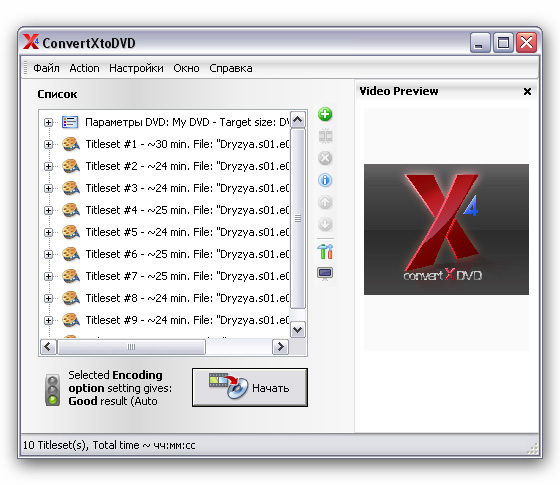Expand Titleset #6 tree node
This screenshot has width=560, height=485.
click(49, 254)
